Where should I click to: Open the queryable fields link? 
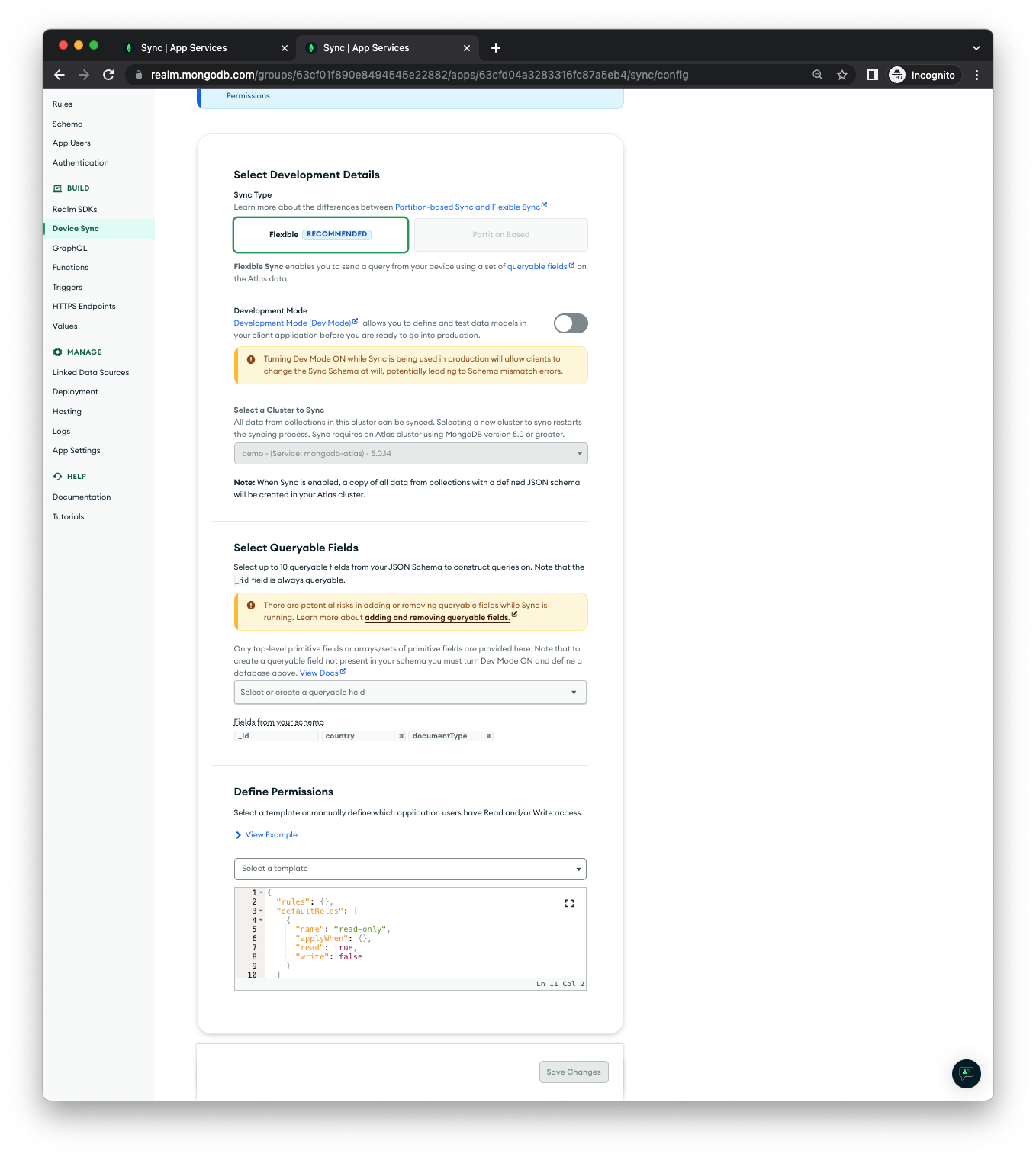point(540,267)
